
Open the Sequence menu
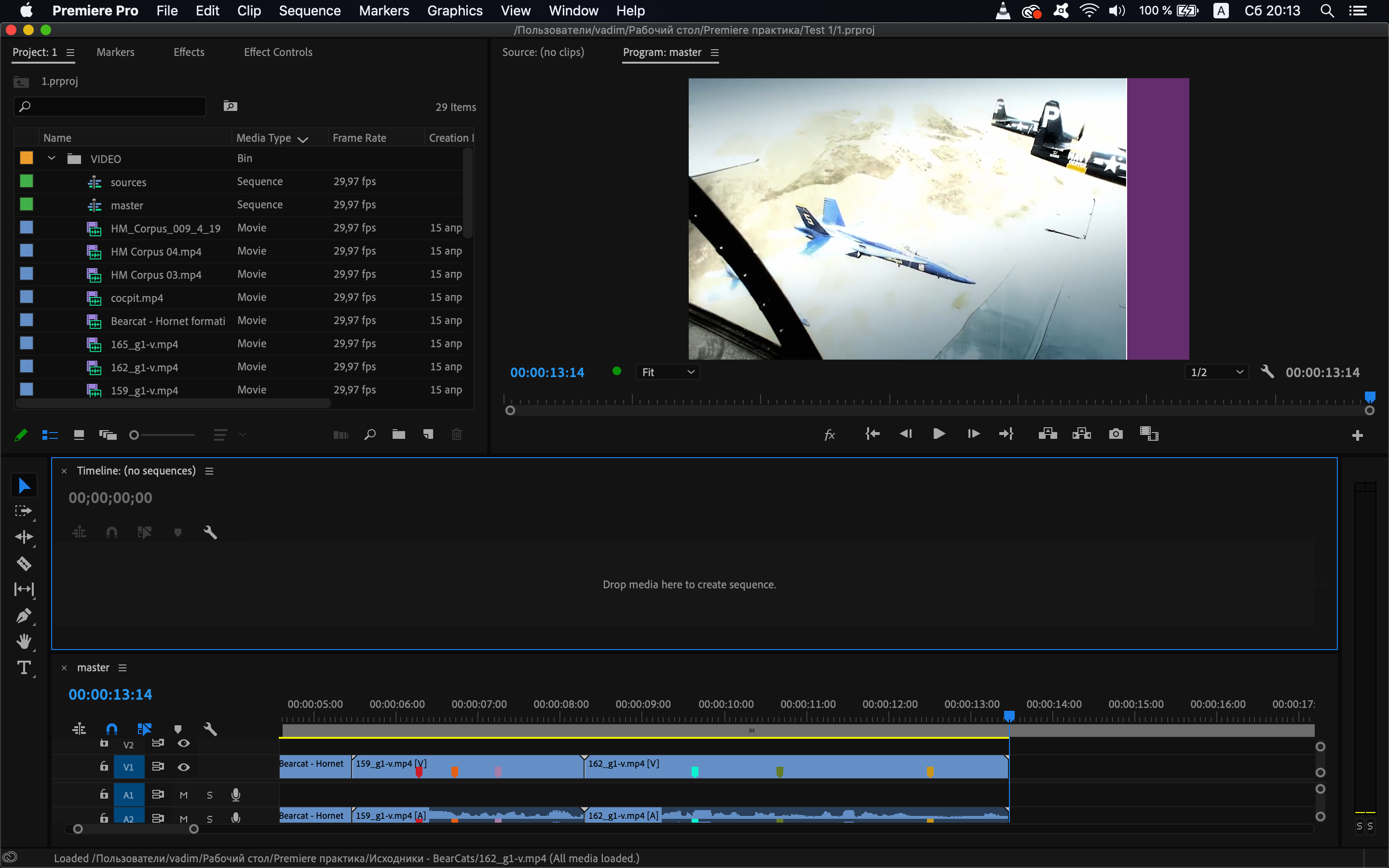coord(310,10)
